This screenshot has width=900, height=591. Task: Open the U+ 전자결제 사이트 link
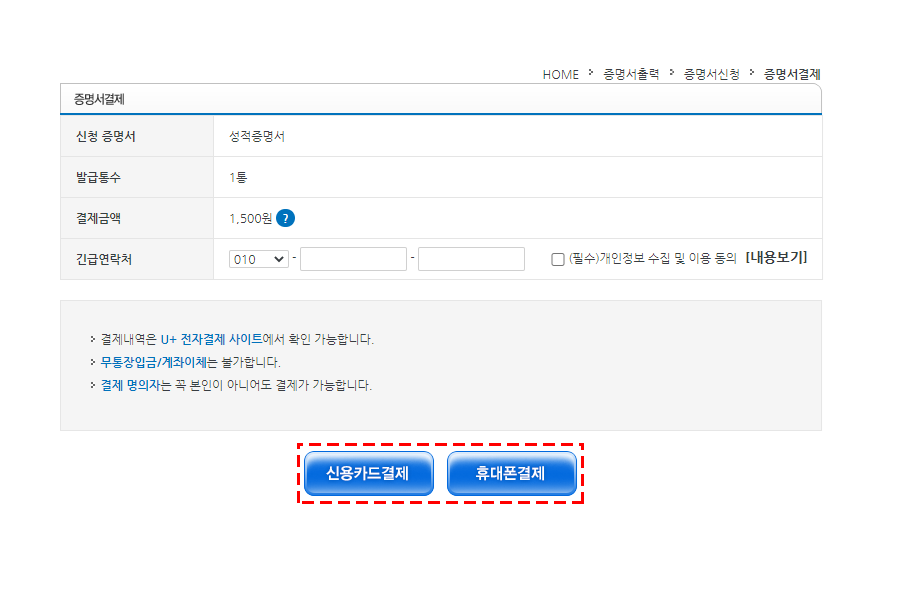point(211,339)
